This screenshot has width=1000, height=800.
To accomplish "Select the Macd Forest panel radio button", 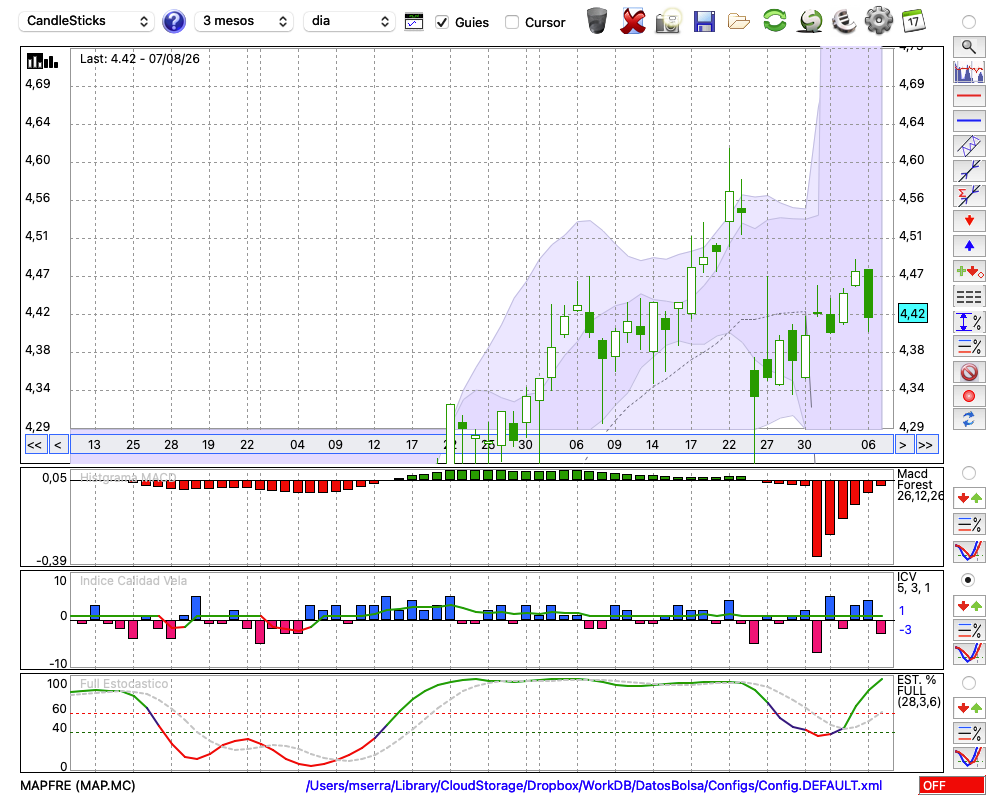I will coord(968,473).
